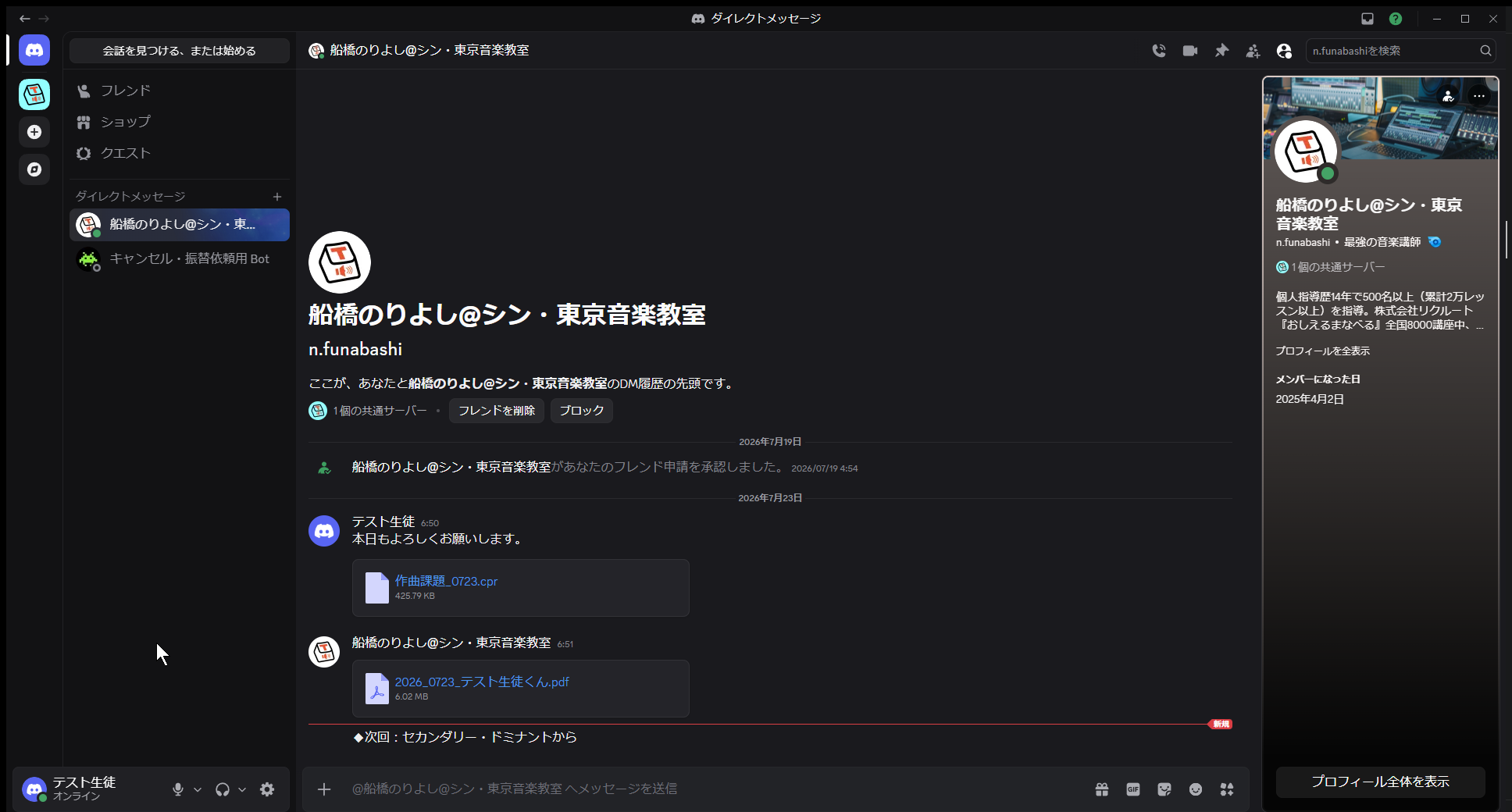1512x812 pixels.
Task: Click the ブロック button
Action: [582, 411]
